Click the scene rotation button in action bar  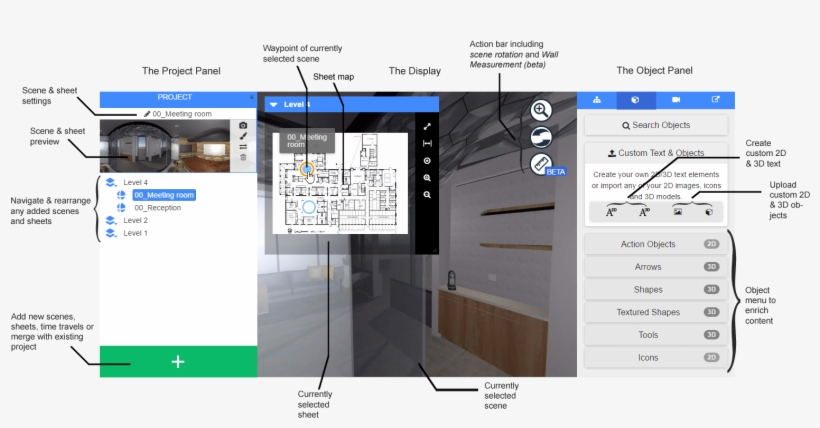[541, 137]
